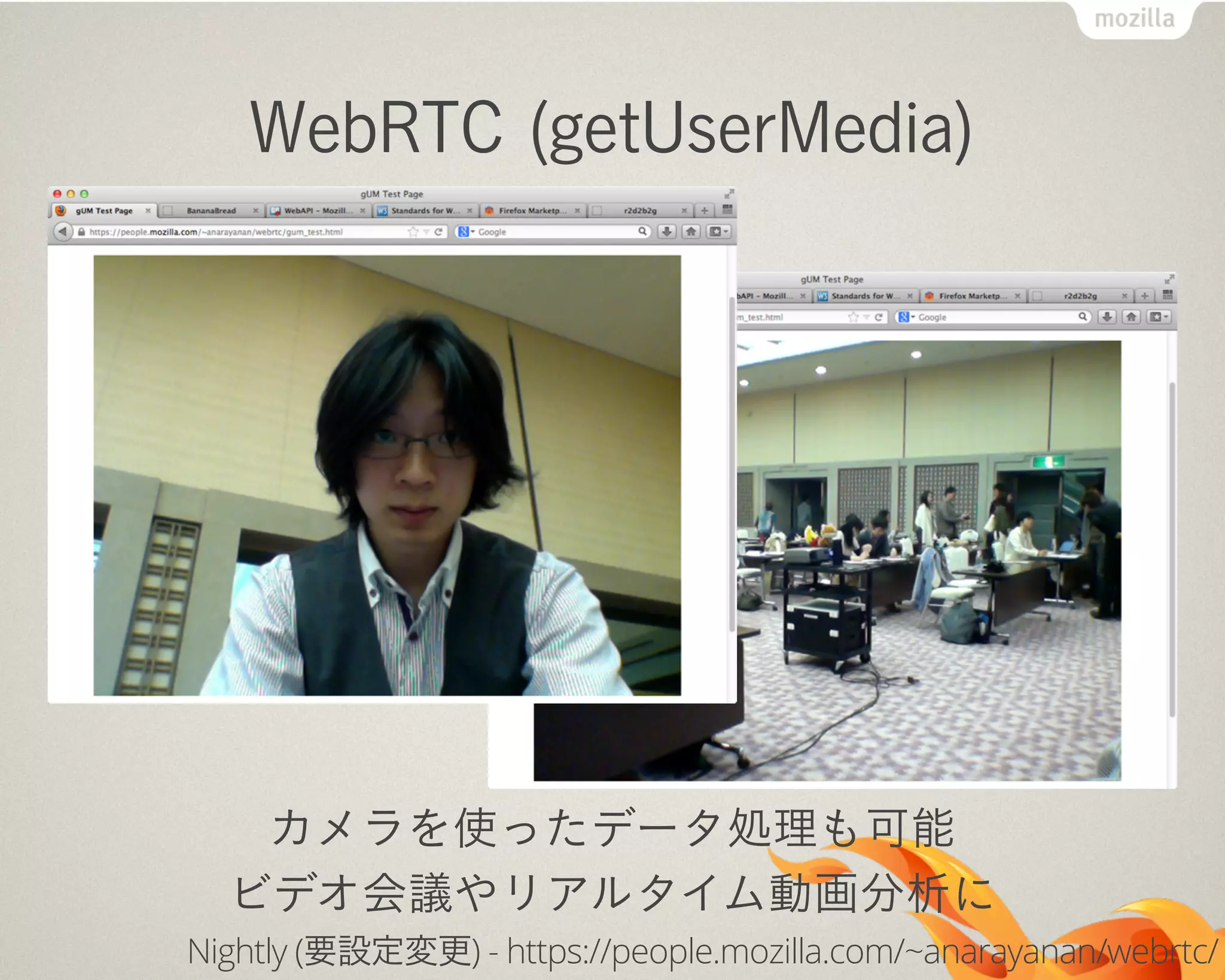Open the people.mozilla.com webrtc link at bottom
Image resolution: width=1225 pixels, height=980 pixels.
[862, 951]
